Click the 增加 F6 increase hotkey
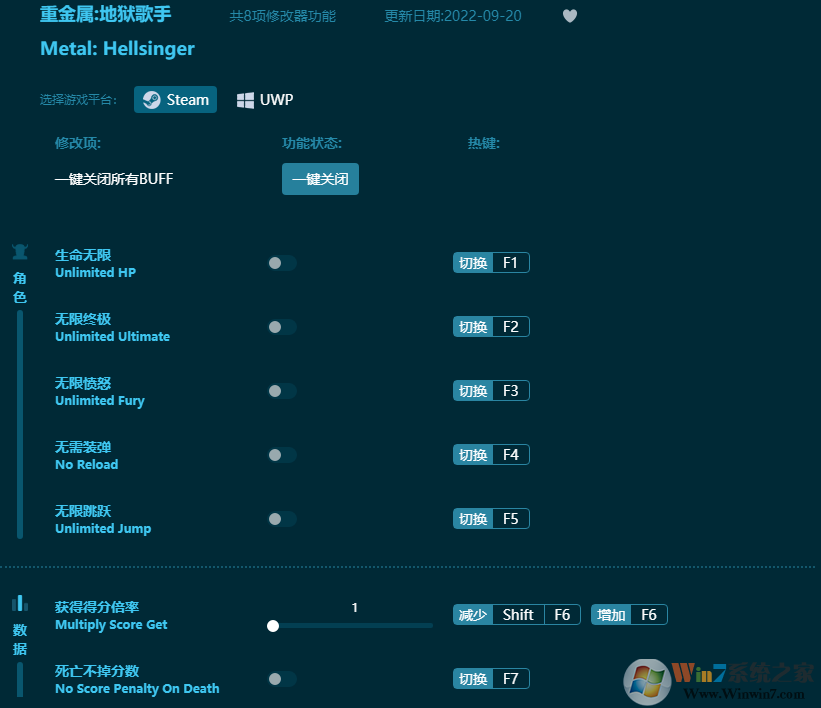Screen dimensions: 821x708 coord(629,615)
